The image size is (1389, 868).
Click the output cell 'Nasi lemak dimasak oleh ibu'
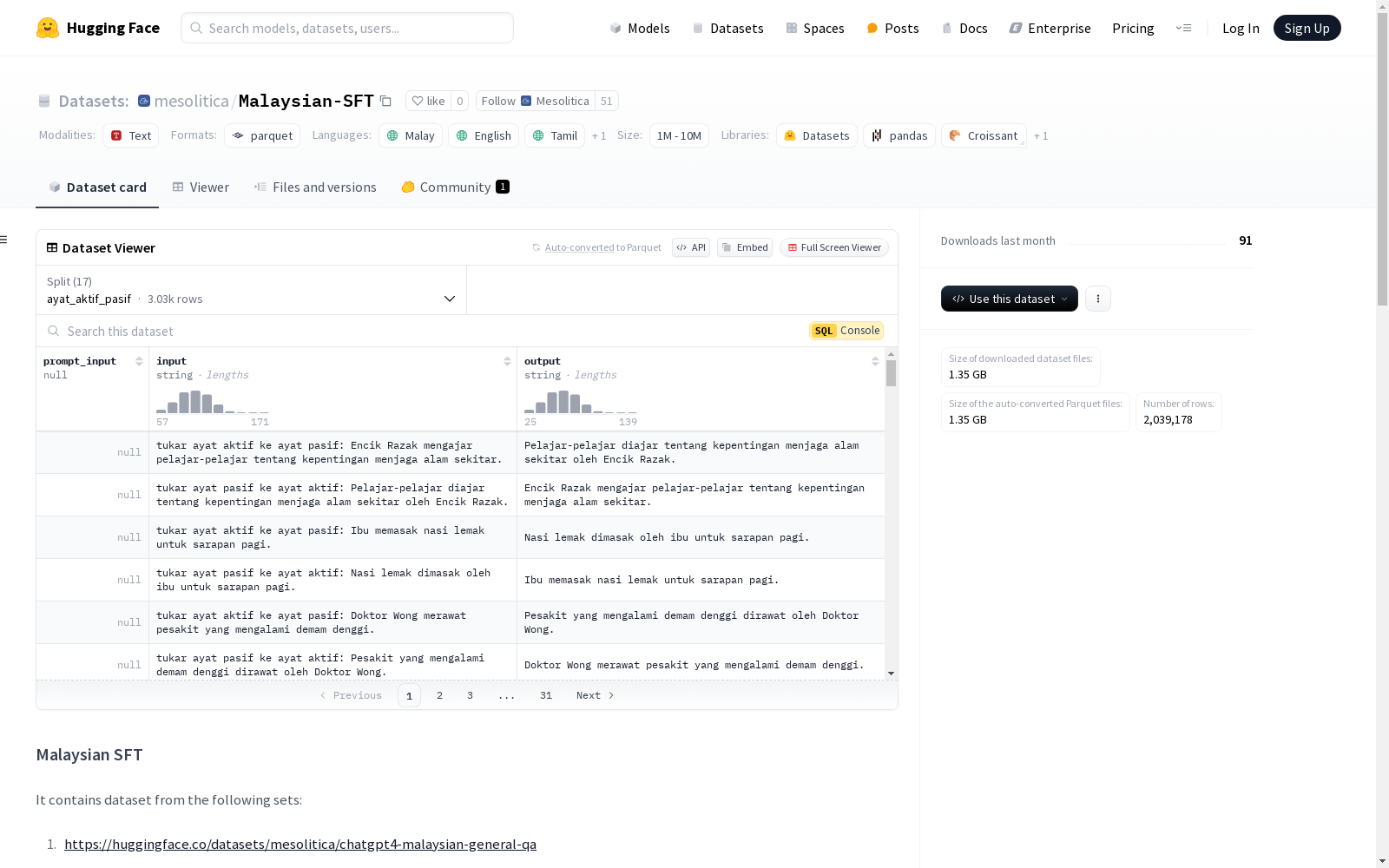coord(701,537)
